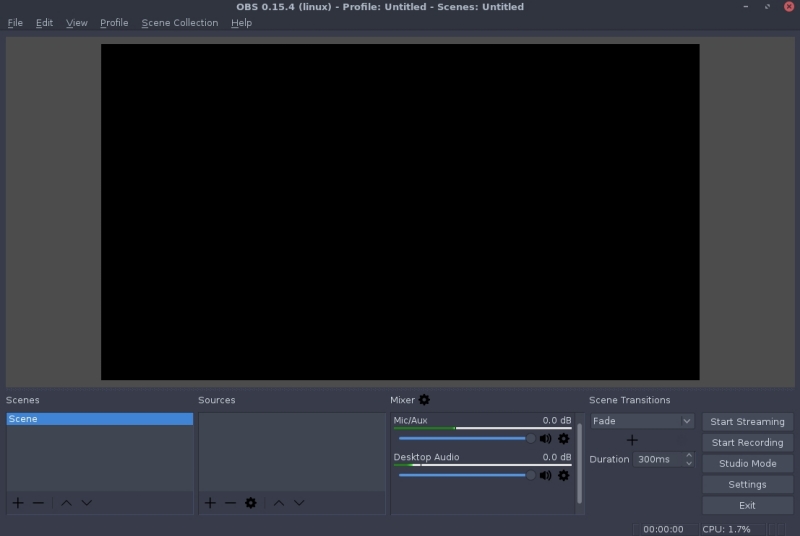
Task: Toggle Studio Mode
Action: click(x=747, y=464)
